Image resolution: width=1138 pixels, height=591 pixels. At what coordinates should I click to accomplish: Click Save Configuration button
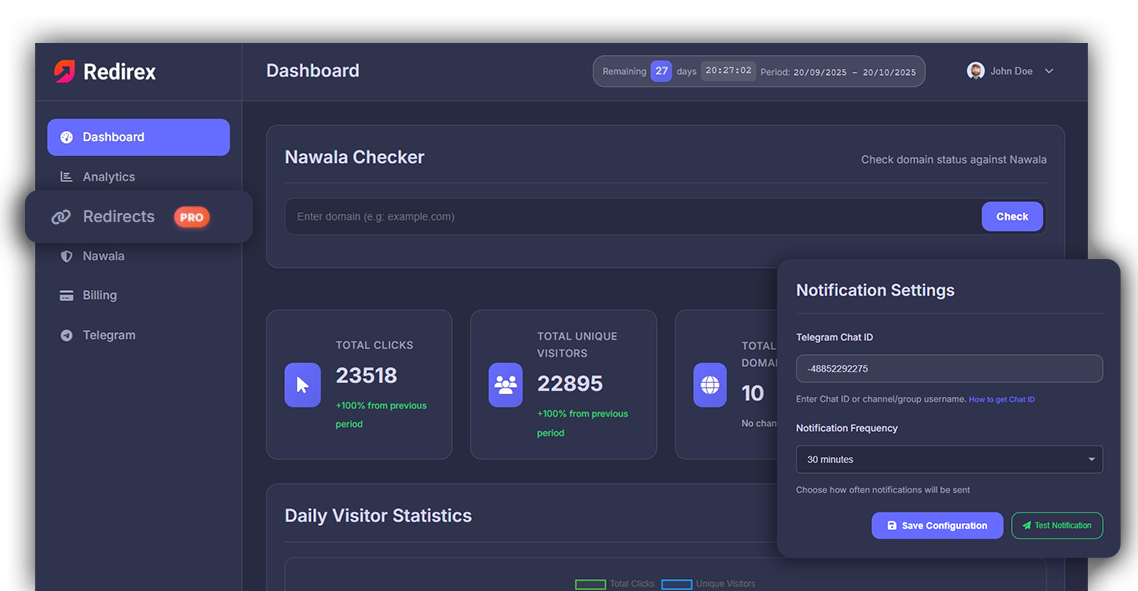tap(937, 525)
